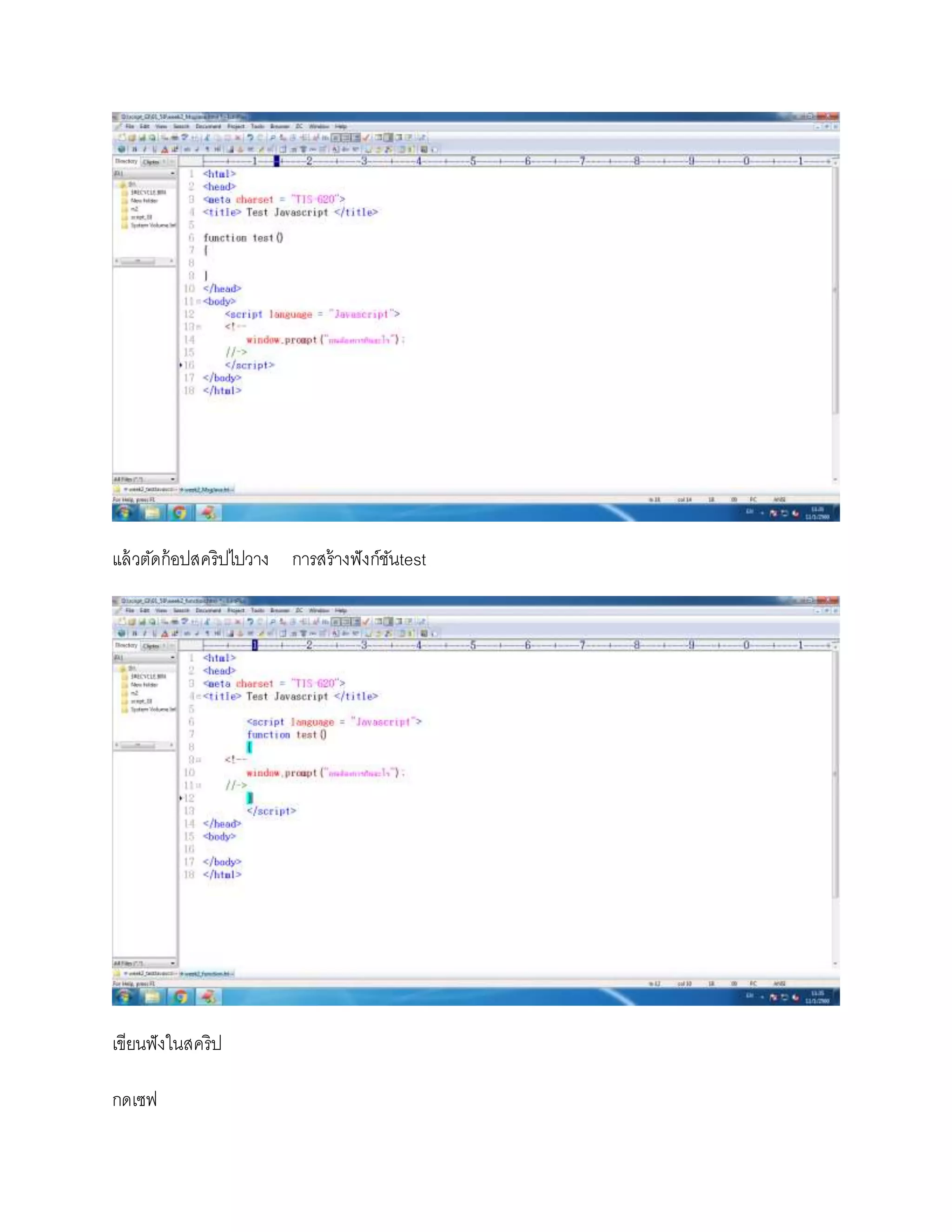Click globe browser icon in upper window HTML toolbar
This screenshot has width=952, height=1232.
tap(121, 150)
